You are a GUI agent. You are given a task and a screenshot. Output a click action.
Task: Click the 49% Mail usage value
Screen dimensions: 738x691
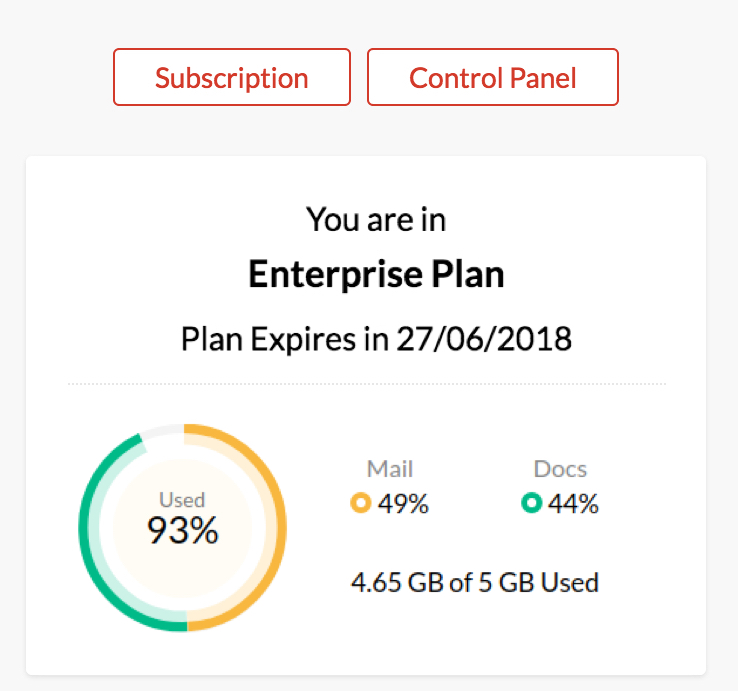(403, 505)
